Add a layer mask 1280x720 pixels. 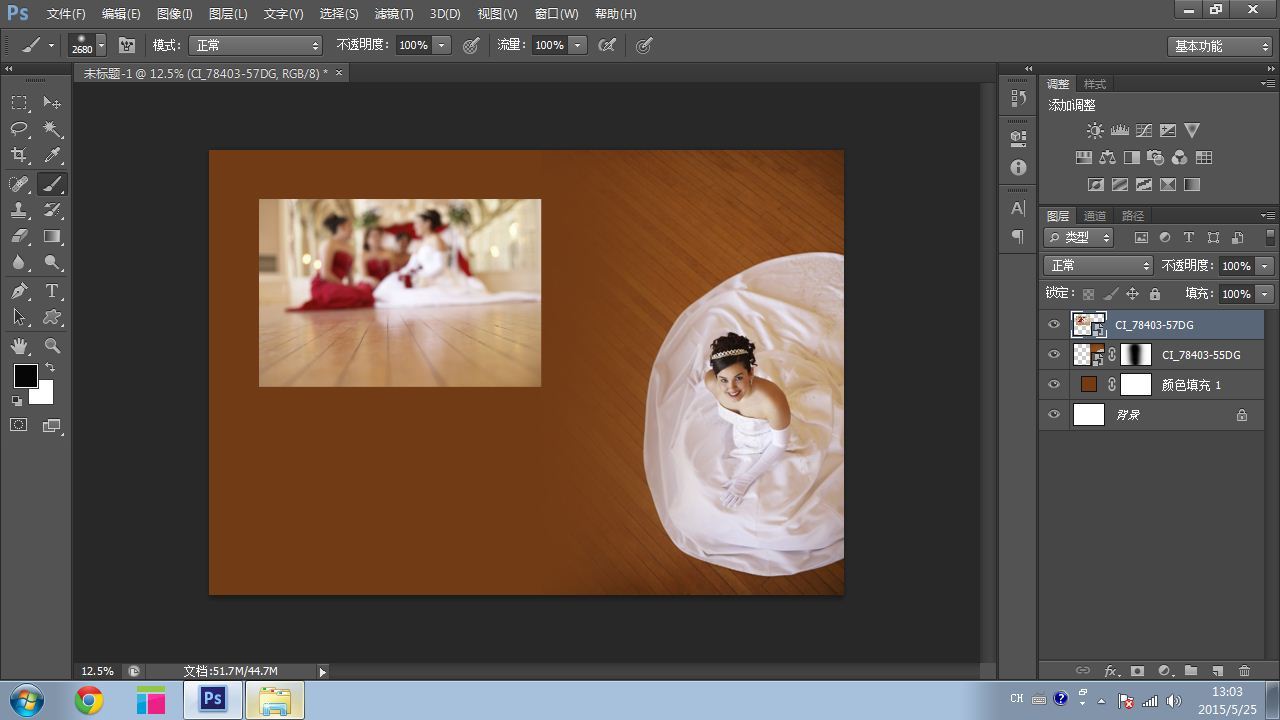1137,671
